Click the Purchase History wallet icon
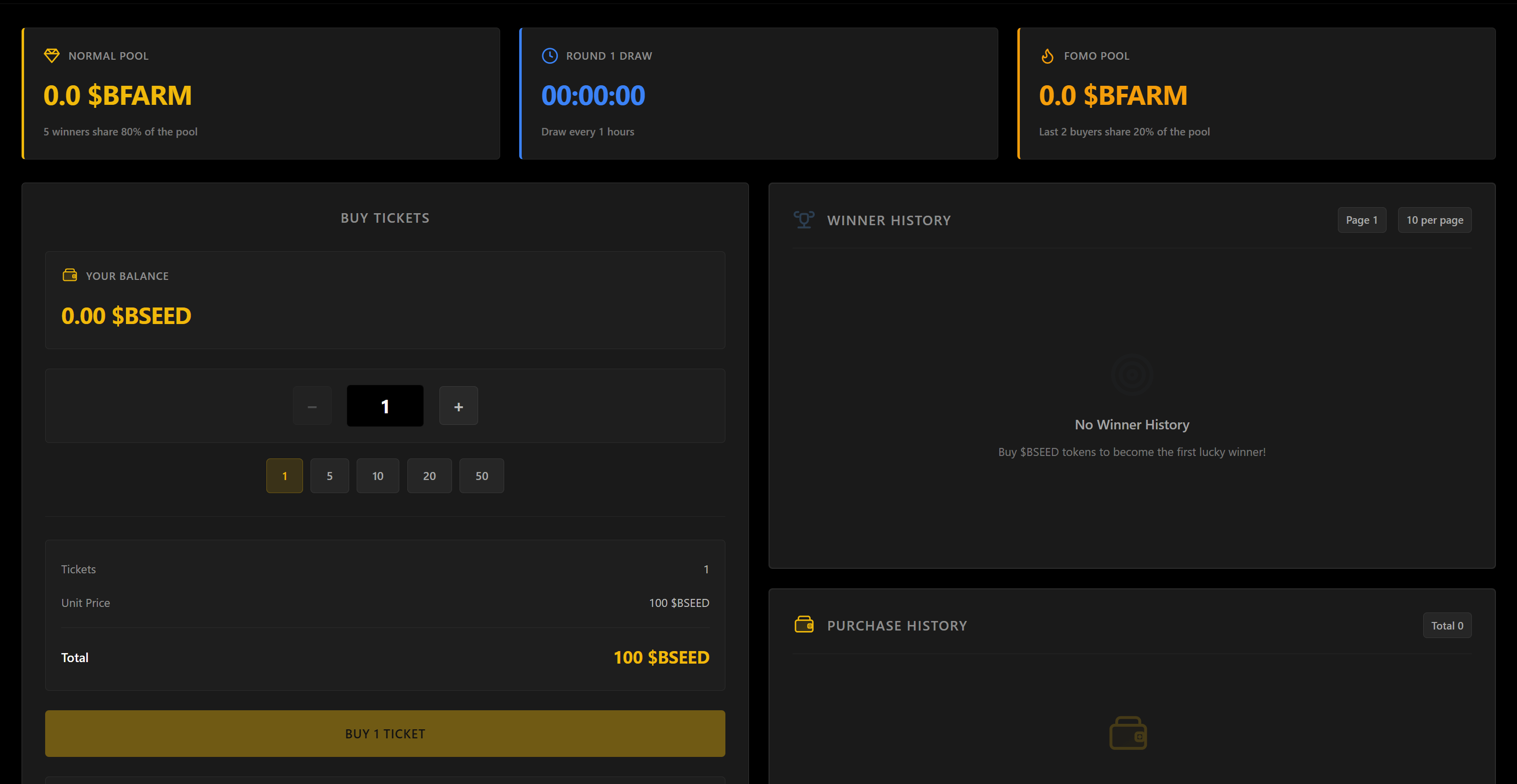This screenshot has width=1517, height=784. 804,624
